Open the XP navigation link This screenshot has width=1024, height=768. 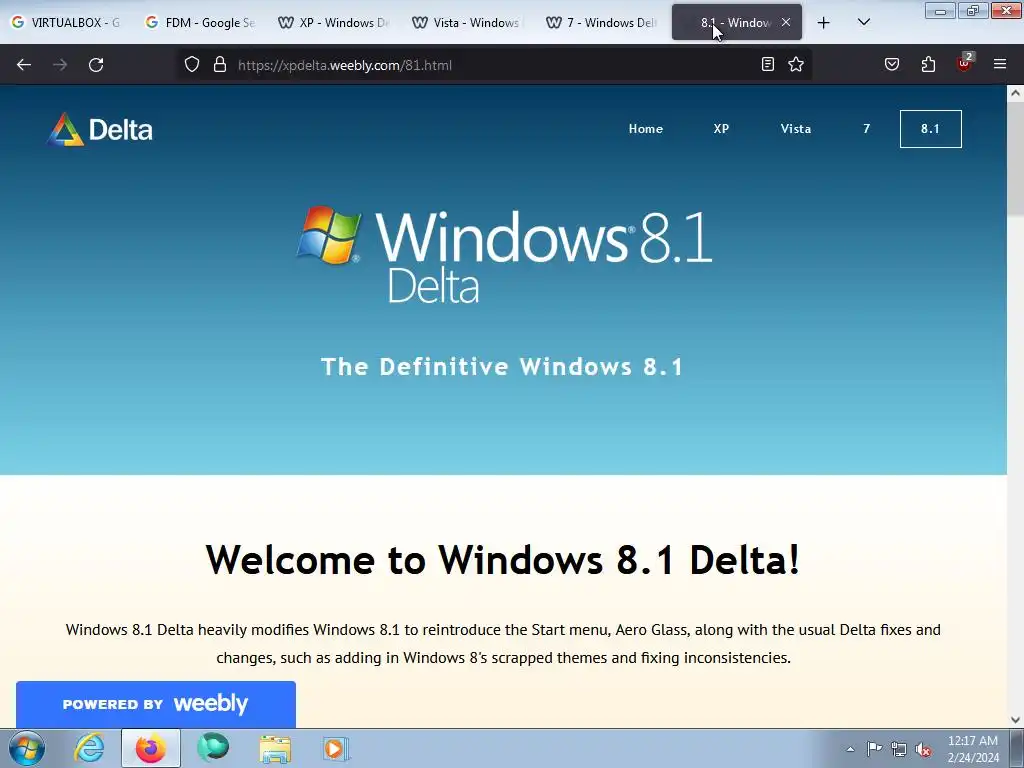pos(721,129)
